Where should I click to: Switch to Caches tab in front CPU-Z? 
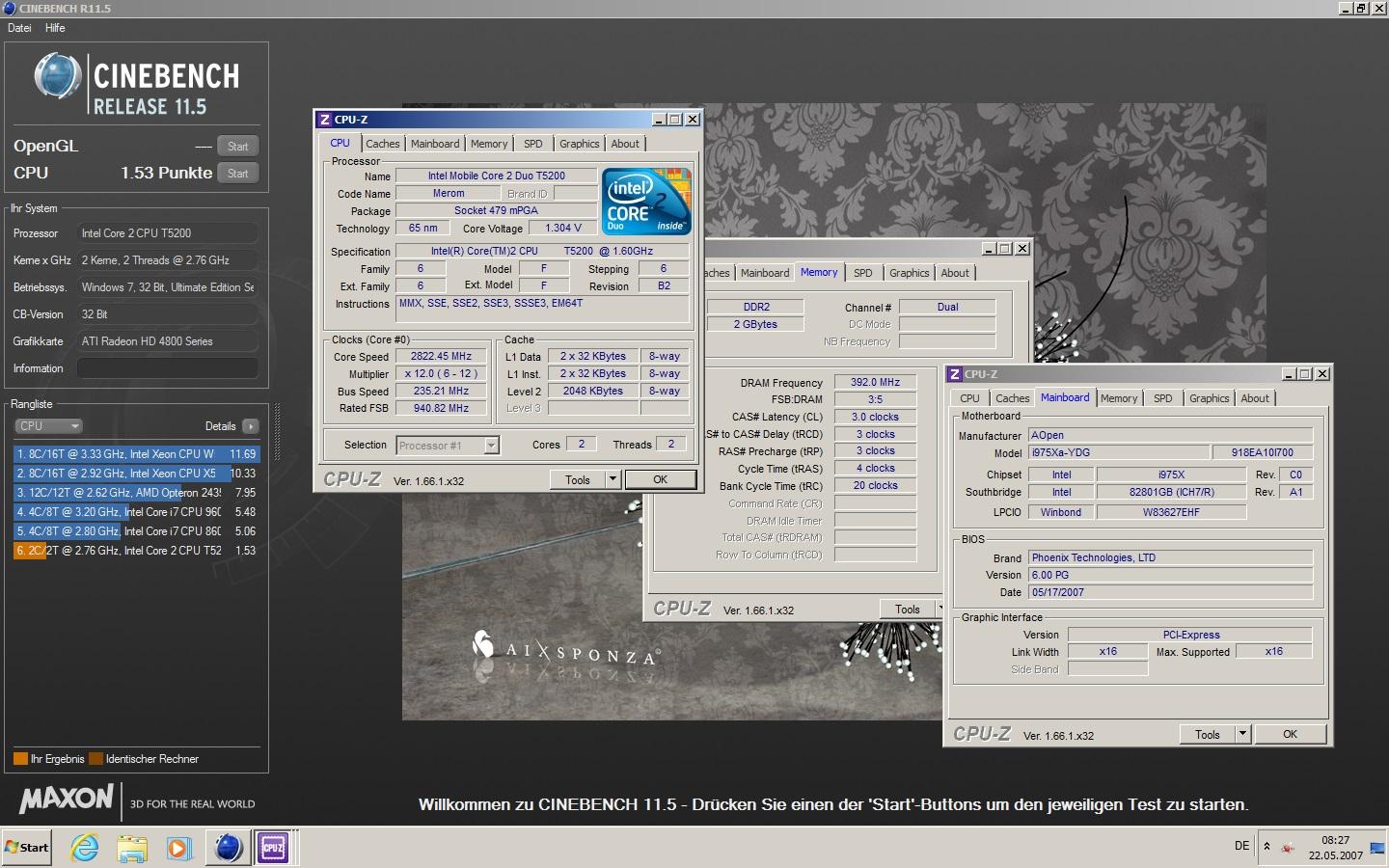coord(382,144)
